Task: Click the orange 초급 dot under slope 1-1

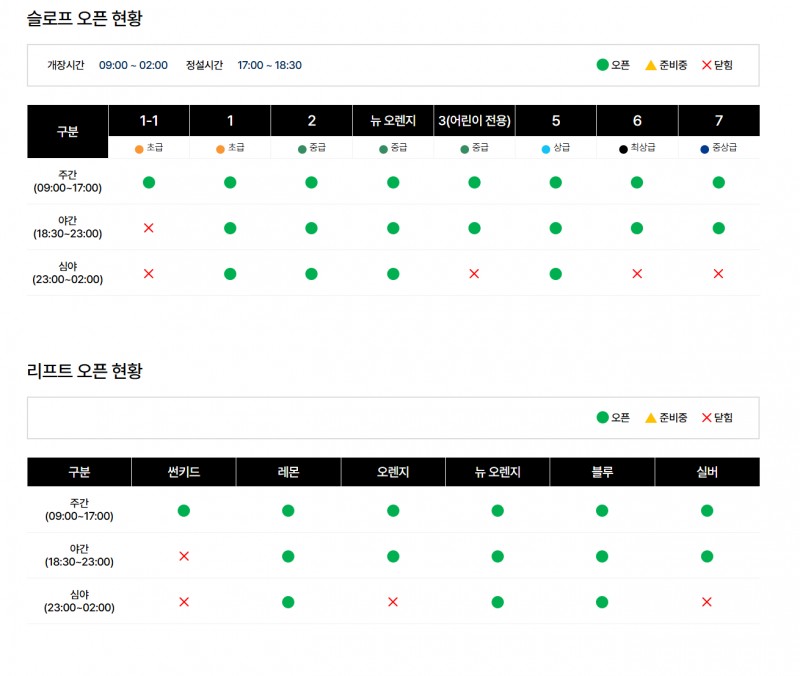Action: pyautogui.click(x=139, y=149)
